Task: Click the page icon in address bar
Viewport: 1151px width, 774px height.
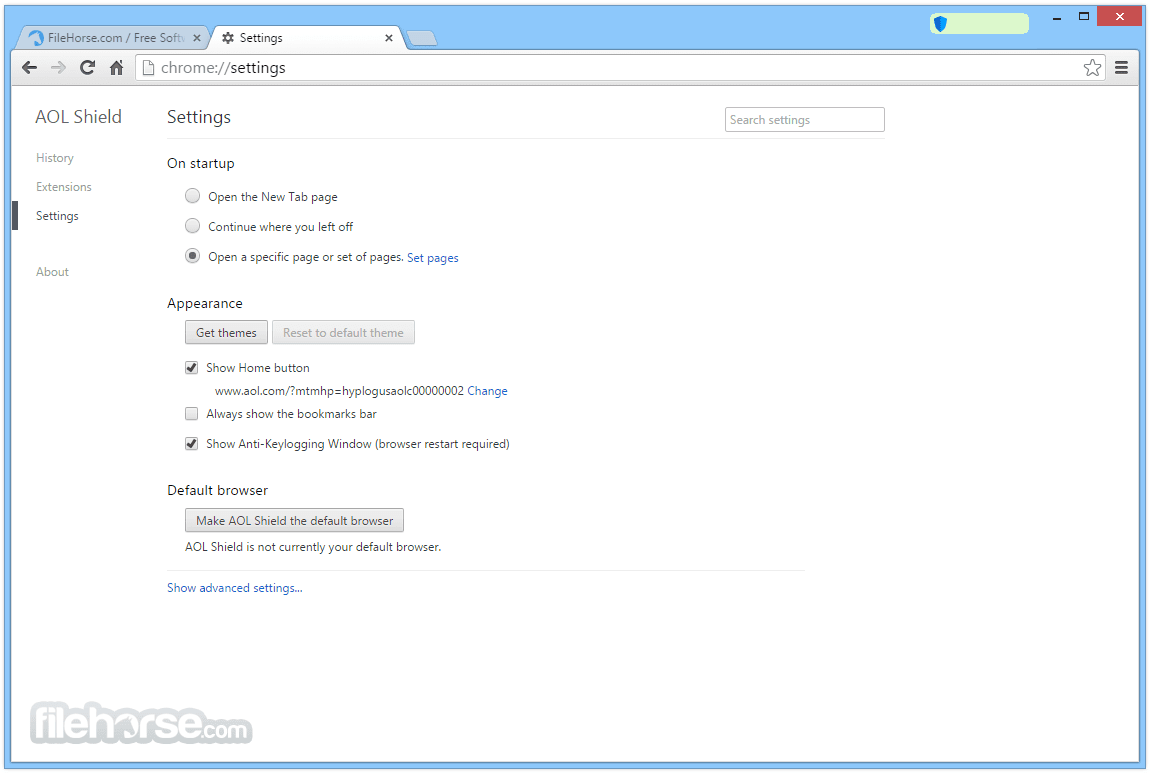Action: pyautogui.click(x=148, y=68)
